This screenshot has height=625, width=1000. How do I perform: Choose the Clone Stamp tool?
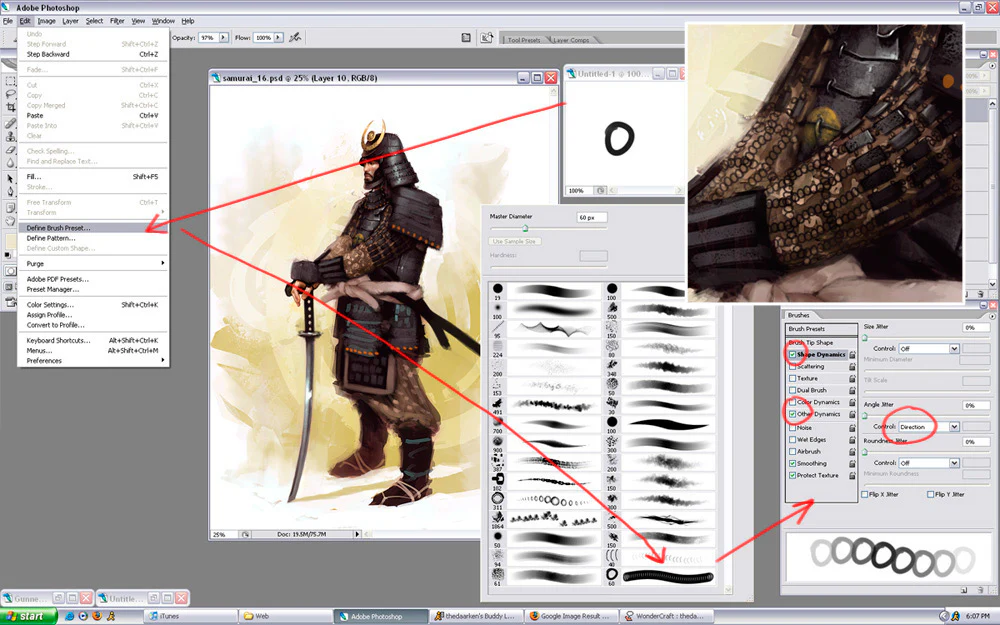[x=11, y=136]
